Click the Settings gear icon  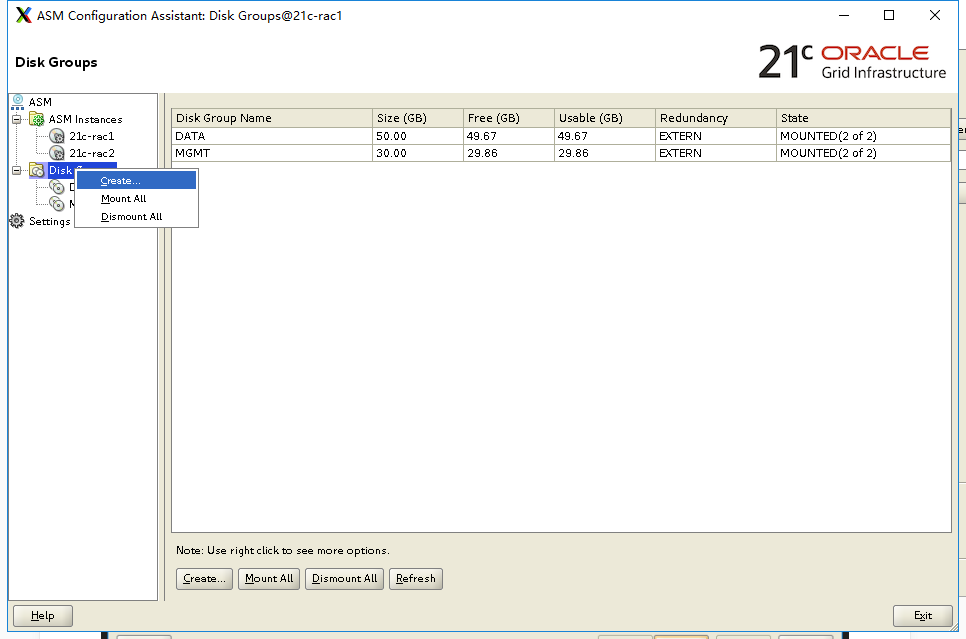(17, 221)
